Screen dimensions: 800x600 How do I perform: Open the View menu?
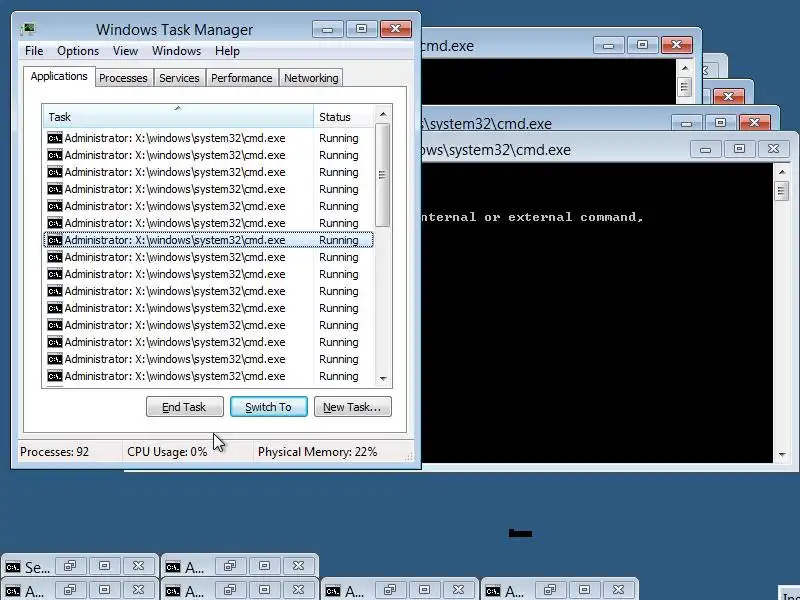coord(126,51)
